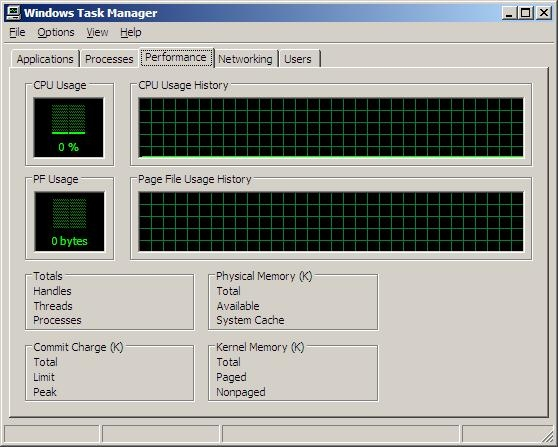Minimize the Task Manager window
Image resolution: width=558 pixels, height=447 pixels.
pyautogui.click(x=510, y=13)
